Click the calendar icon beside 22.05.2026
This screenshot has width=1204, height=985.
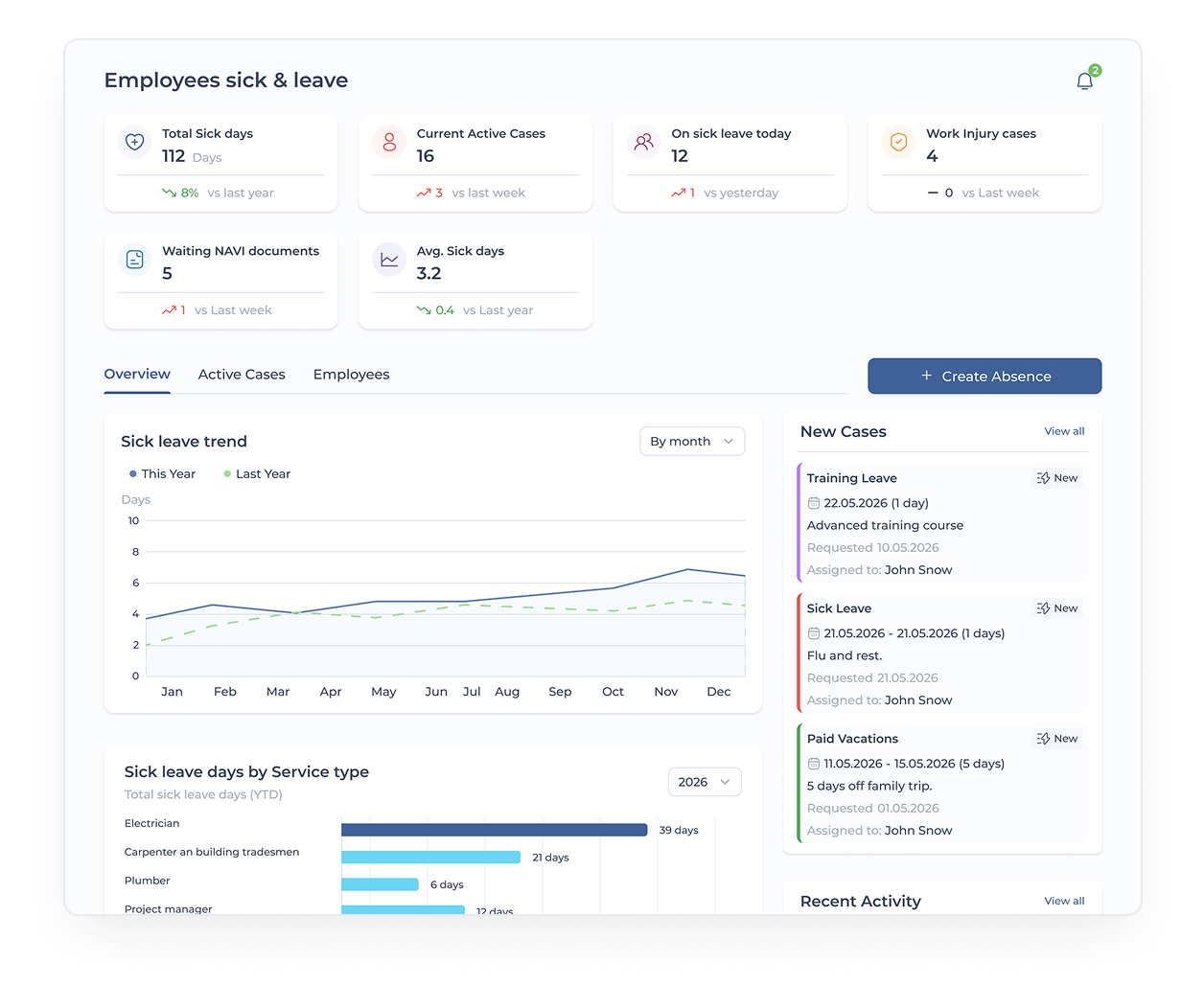tap(814, 503)
